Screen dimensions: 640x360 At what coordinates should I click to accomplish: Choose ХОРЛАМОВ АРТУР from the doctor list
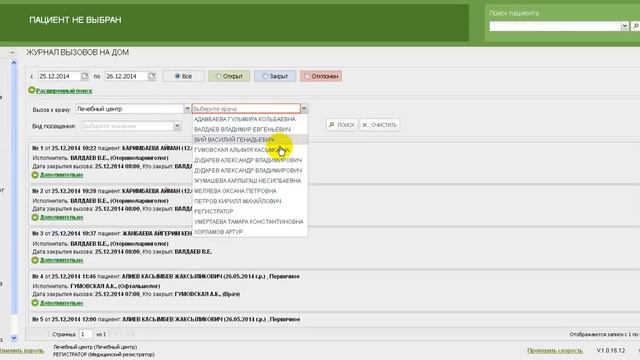click(x=250, y=232)
